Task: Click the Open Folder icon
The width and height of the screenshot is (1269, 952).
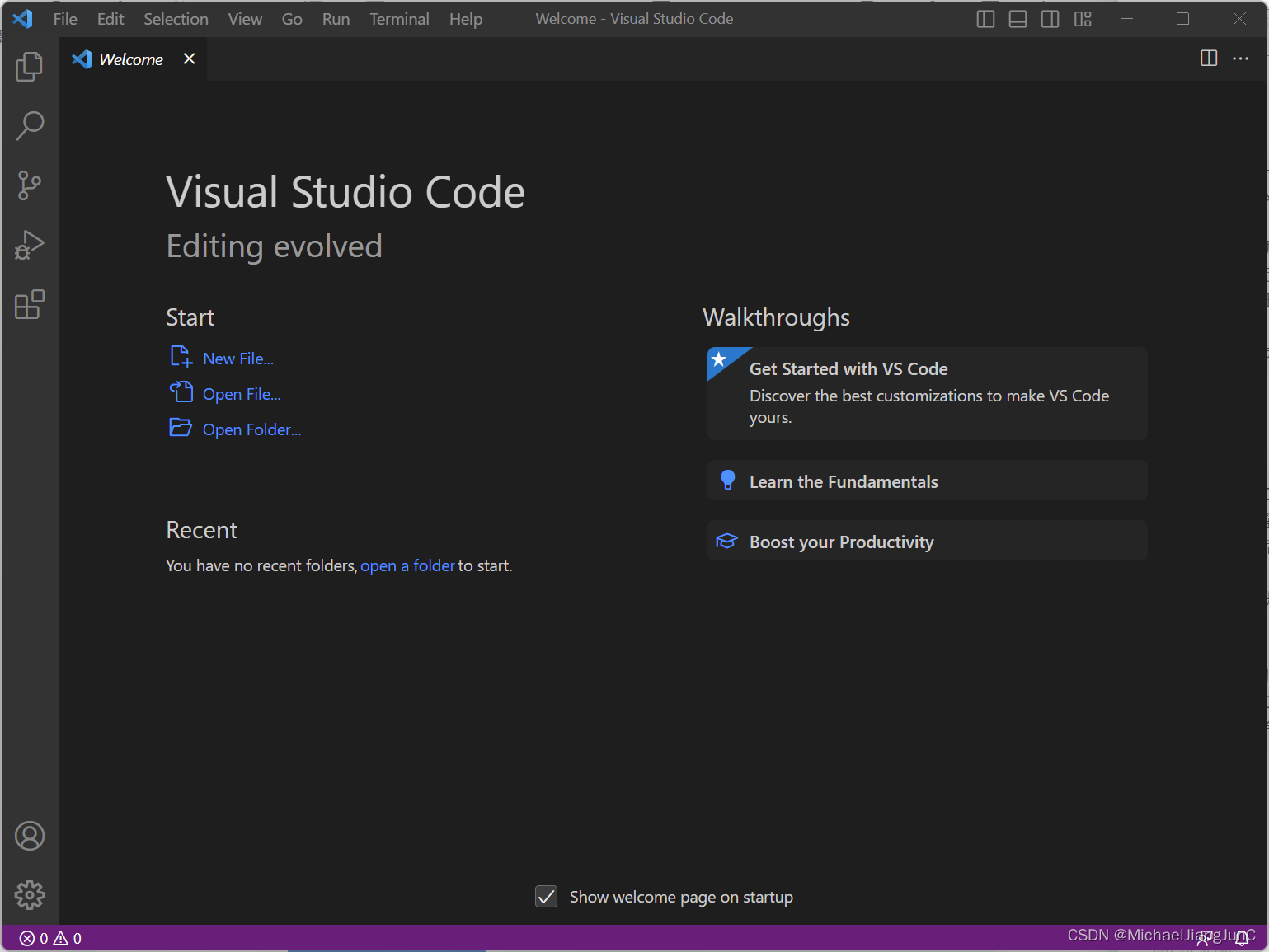Action: click(x=181, y=427)
